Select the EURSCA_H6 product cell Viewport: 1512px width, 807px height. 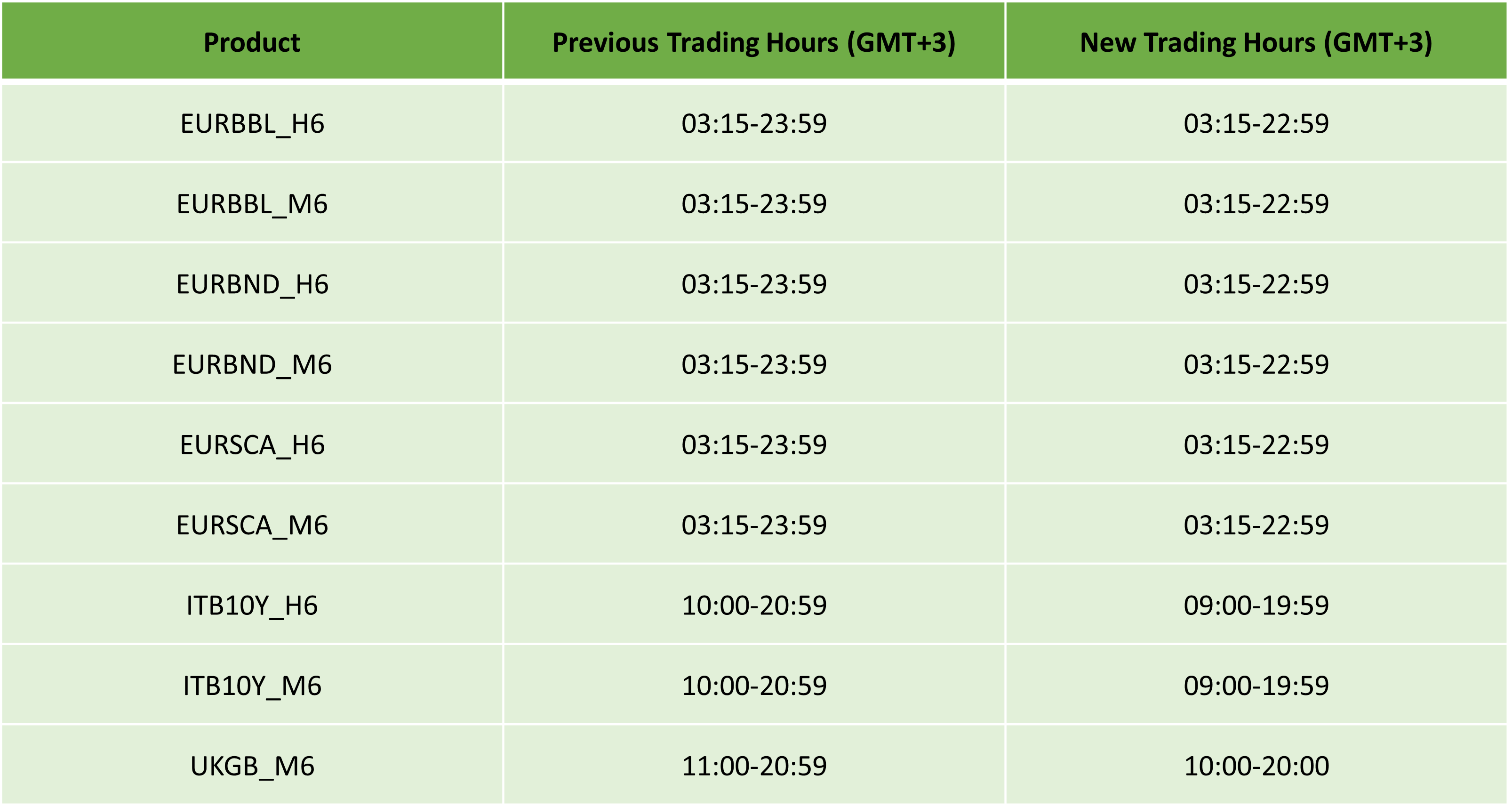252,445
